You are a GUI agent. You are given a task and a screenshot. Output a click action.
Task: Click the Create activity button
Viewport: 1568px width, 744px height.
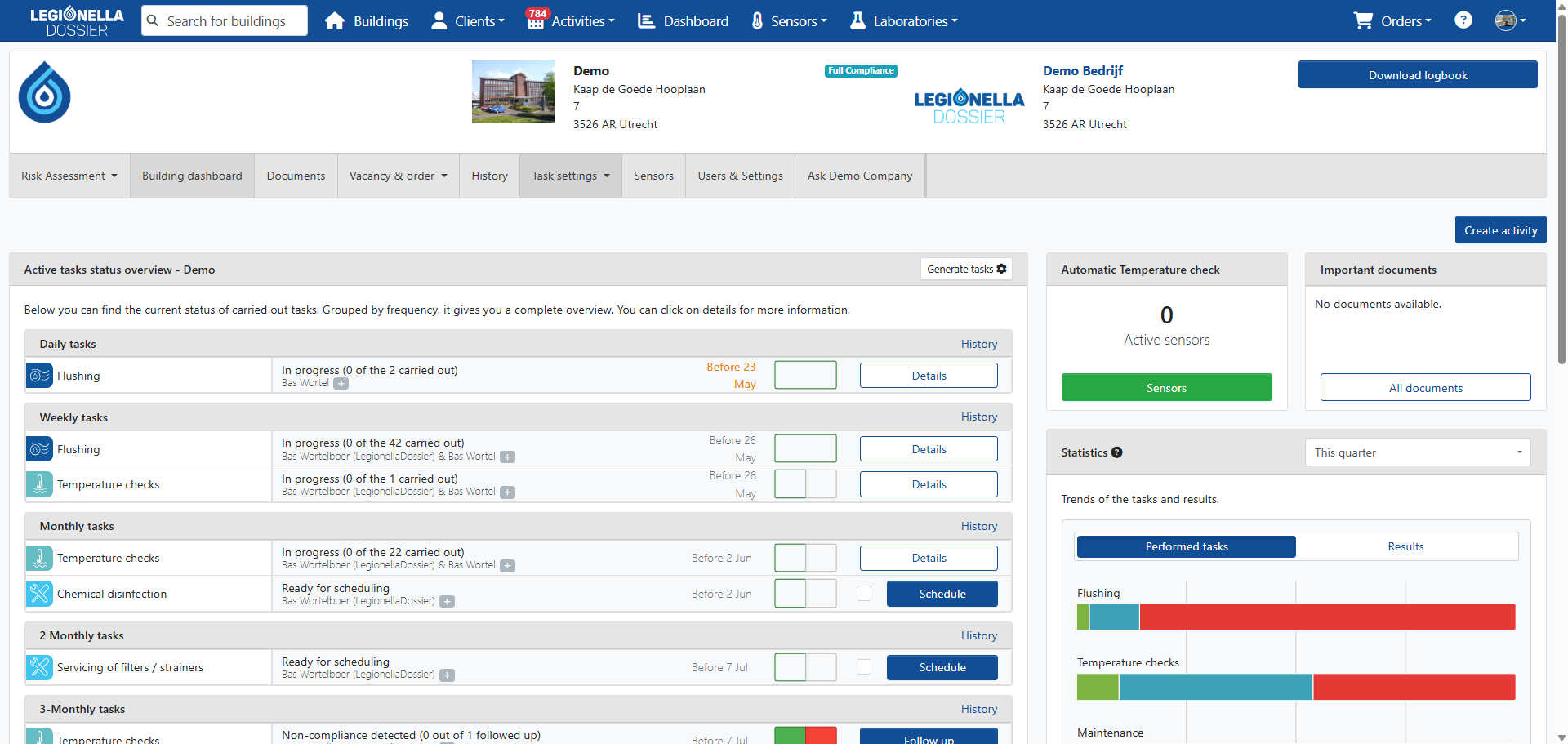[x=1500, y=229]
